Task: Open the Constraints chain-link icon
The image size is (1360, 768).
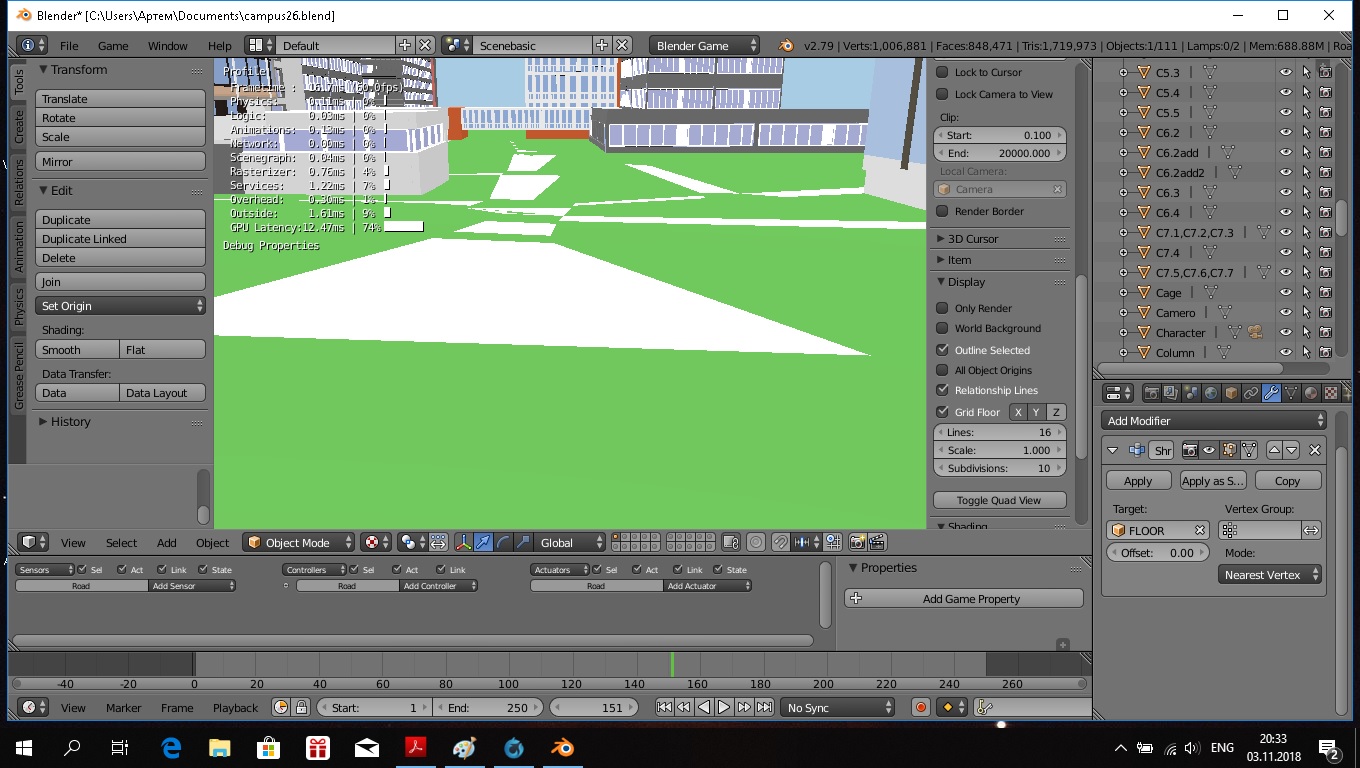Action: 1251,393
